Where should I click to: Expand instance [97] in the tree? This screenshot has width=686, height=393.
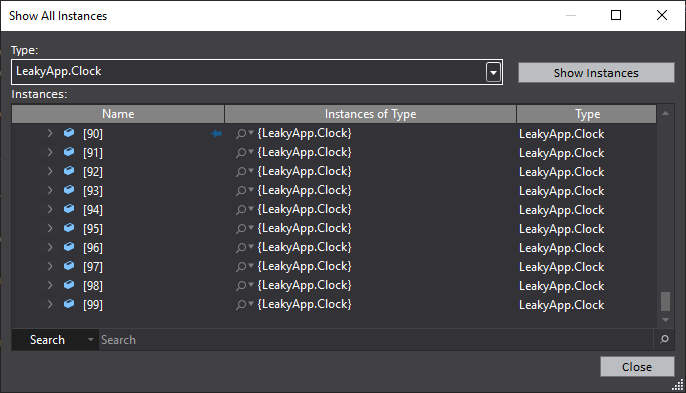tap(50, 266)
